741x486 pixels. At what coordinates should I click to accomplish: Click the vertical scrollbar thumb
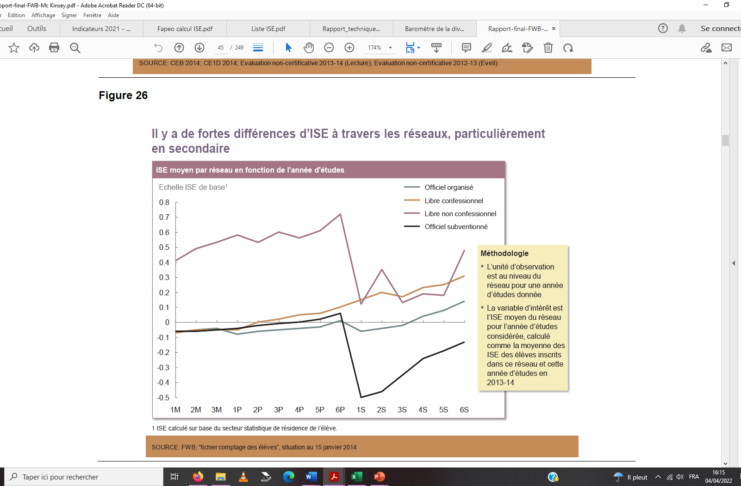click(725, 140)
